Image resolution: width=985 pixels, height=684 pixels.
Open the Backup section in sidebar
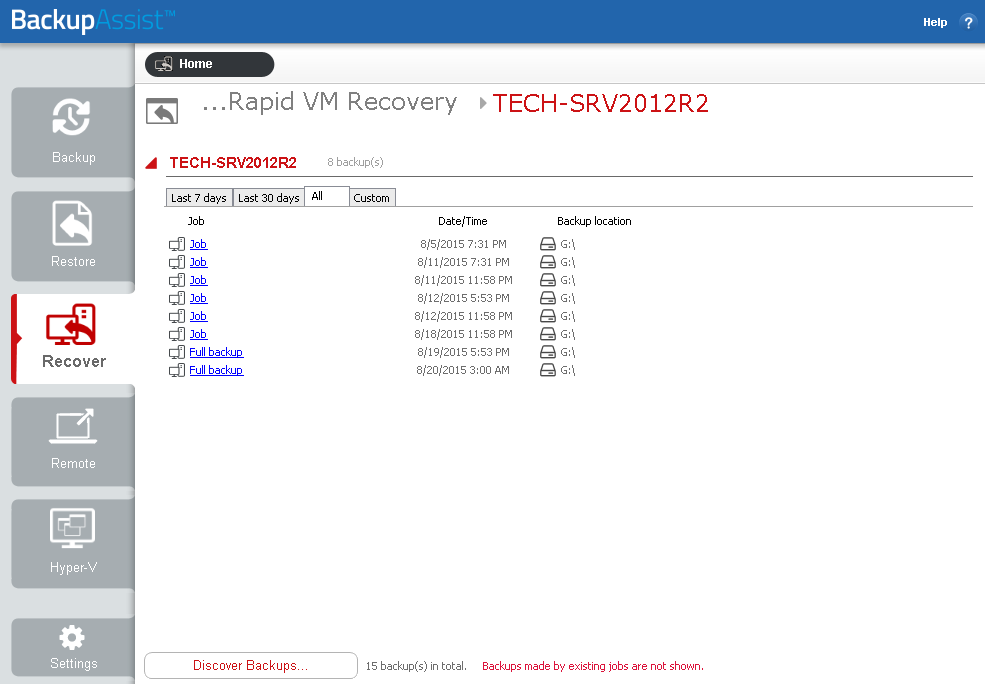point(73,132)
